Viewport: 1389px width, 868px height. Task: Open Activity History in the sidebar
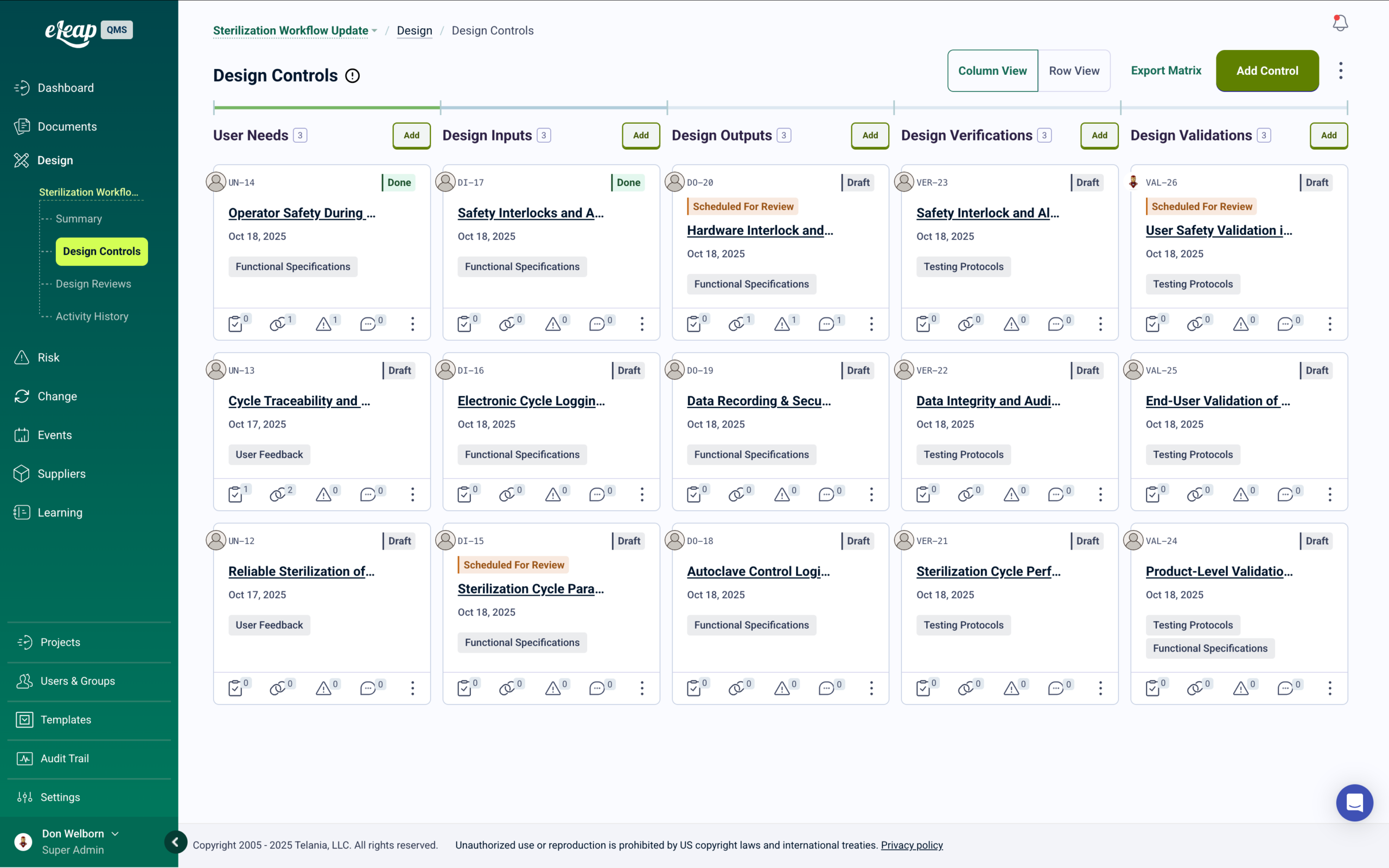point(92,316)
